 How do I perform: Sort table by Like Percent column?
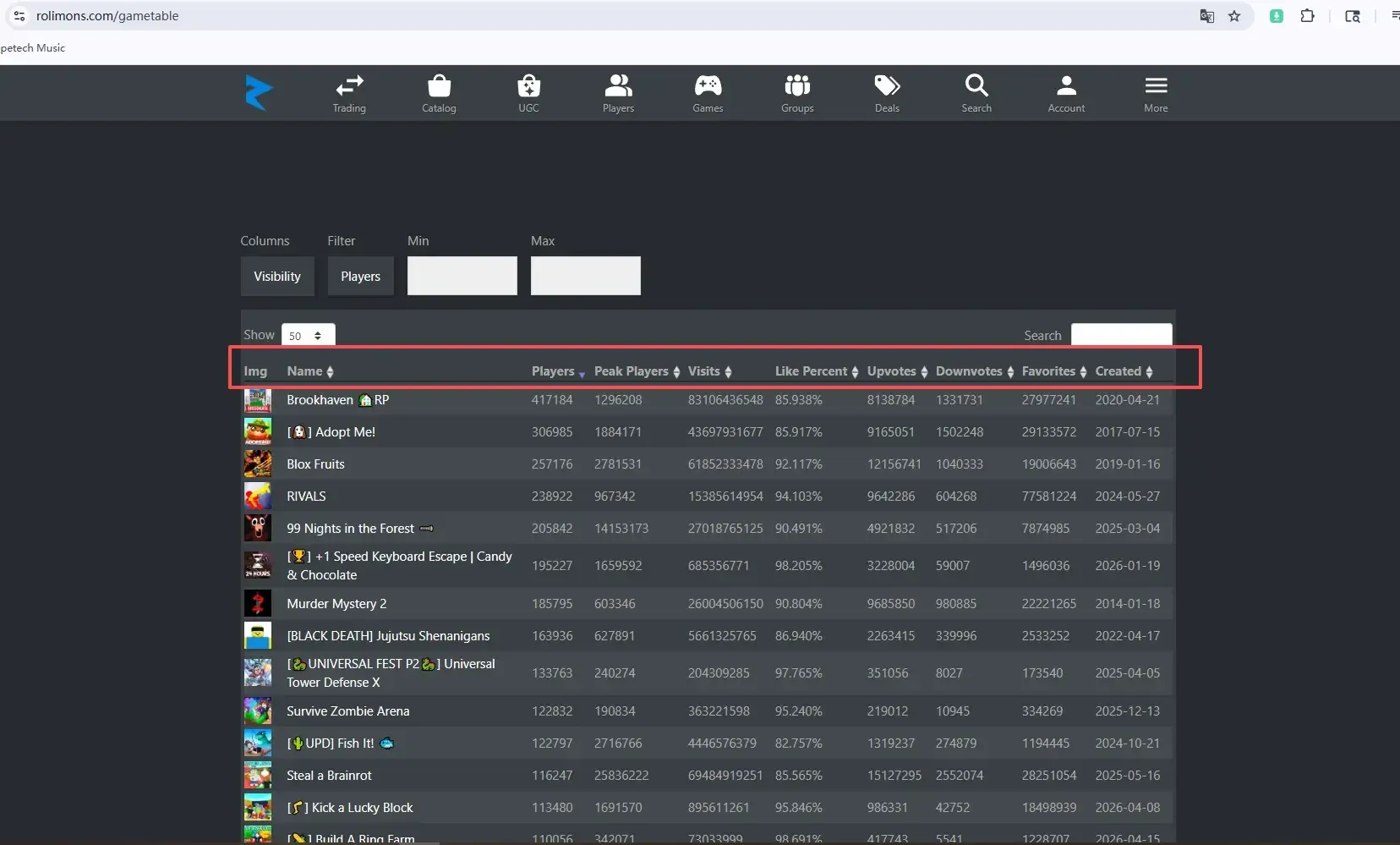(x=817, y=371)
